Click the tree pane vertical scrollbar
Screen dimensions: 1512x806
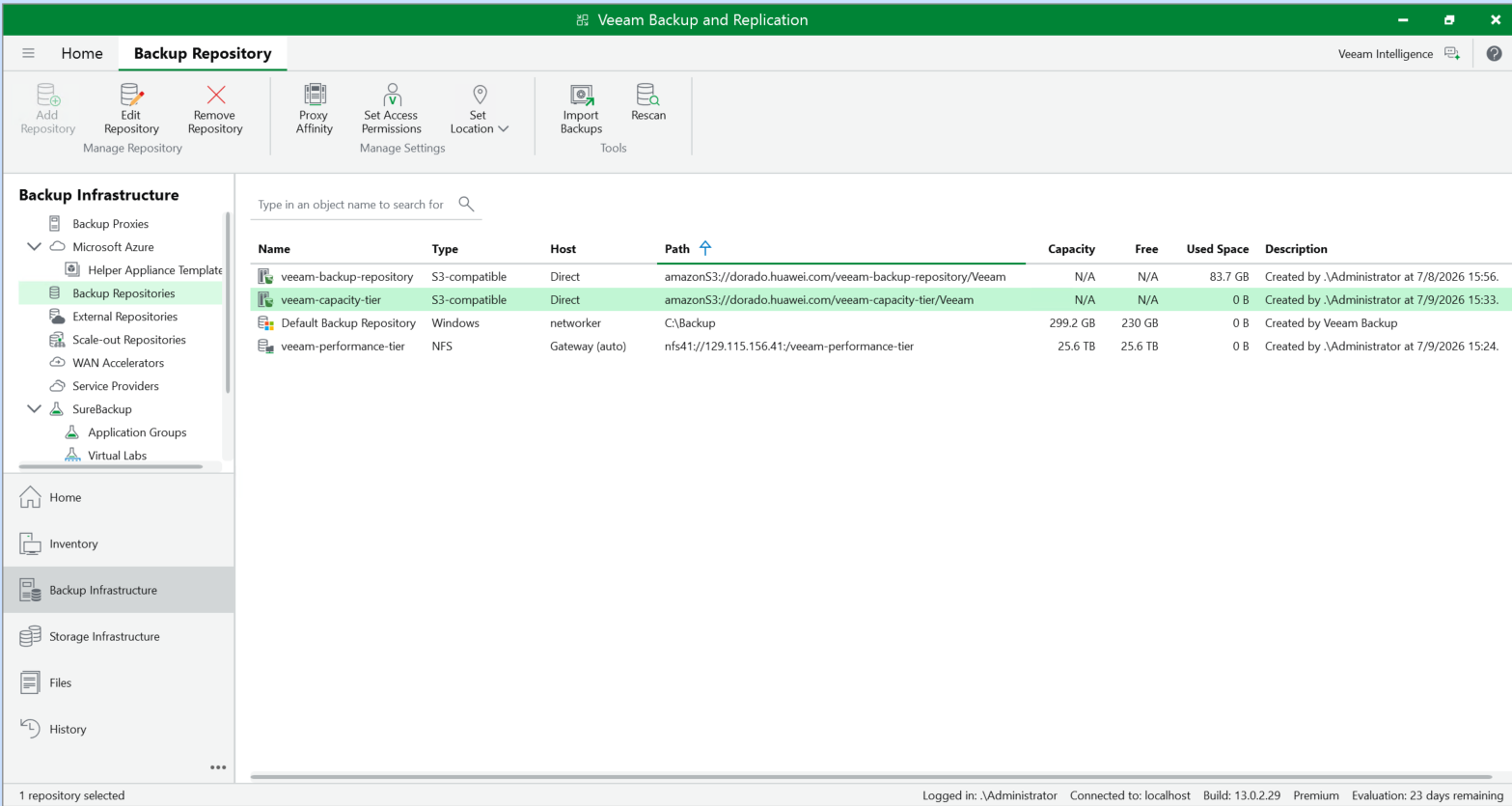coord(228,302)
